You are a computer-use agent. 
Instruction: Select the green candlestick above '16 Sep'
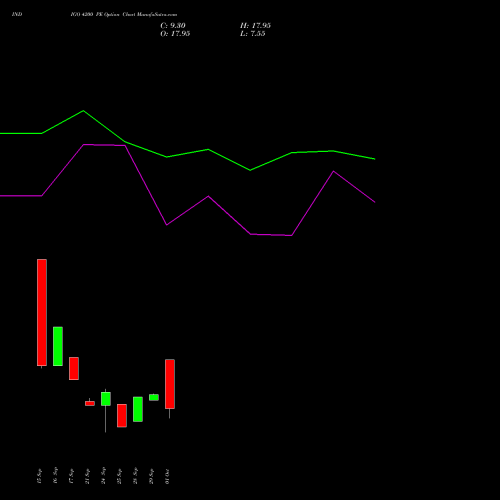pos(58,346)
